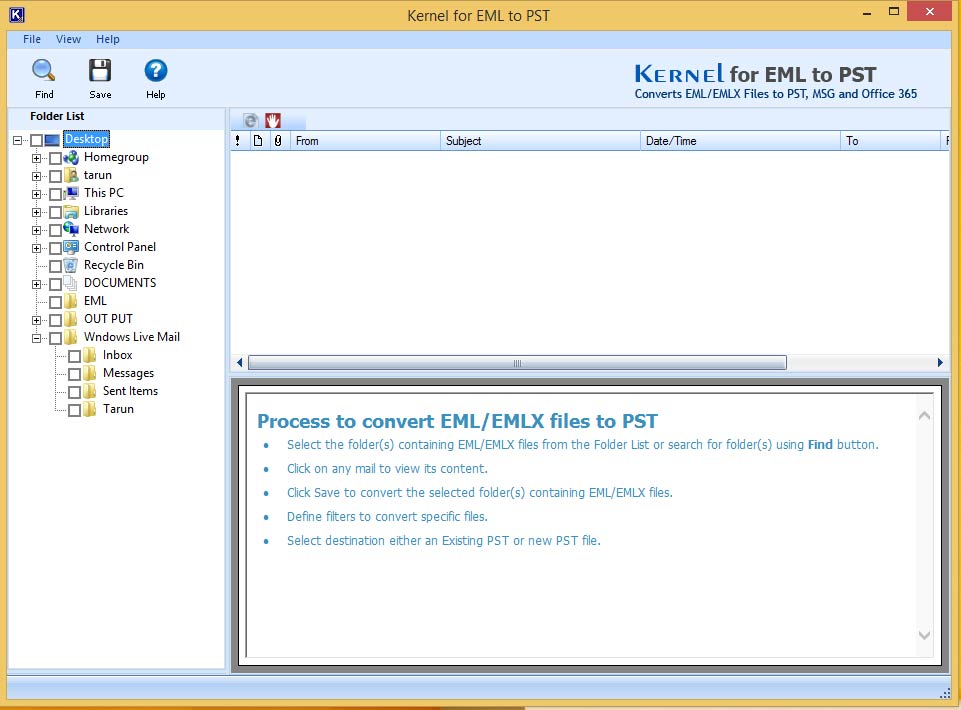Click the tarun user folder icon
The width and height of the screenshot is (961, 710).
(71, 175)
